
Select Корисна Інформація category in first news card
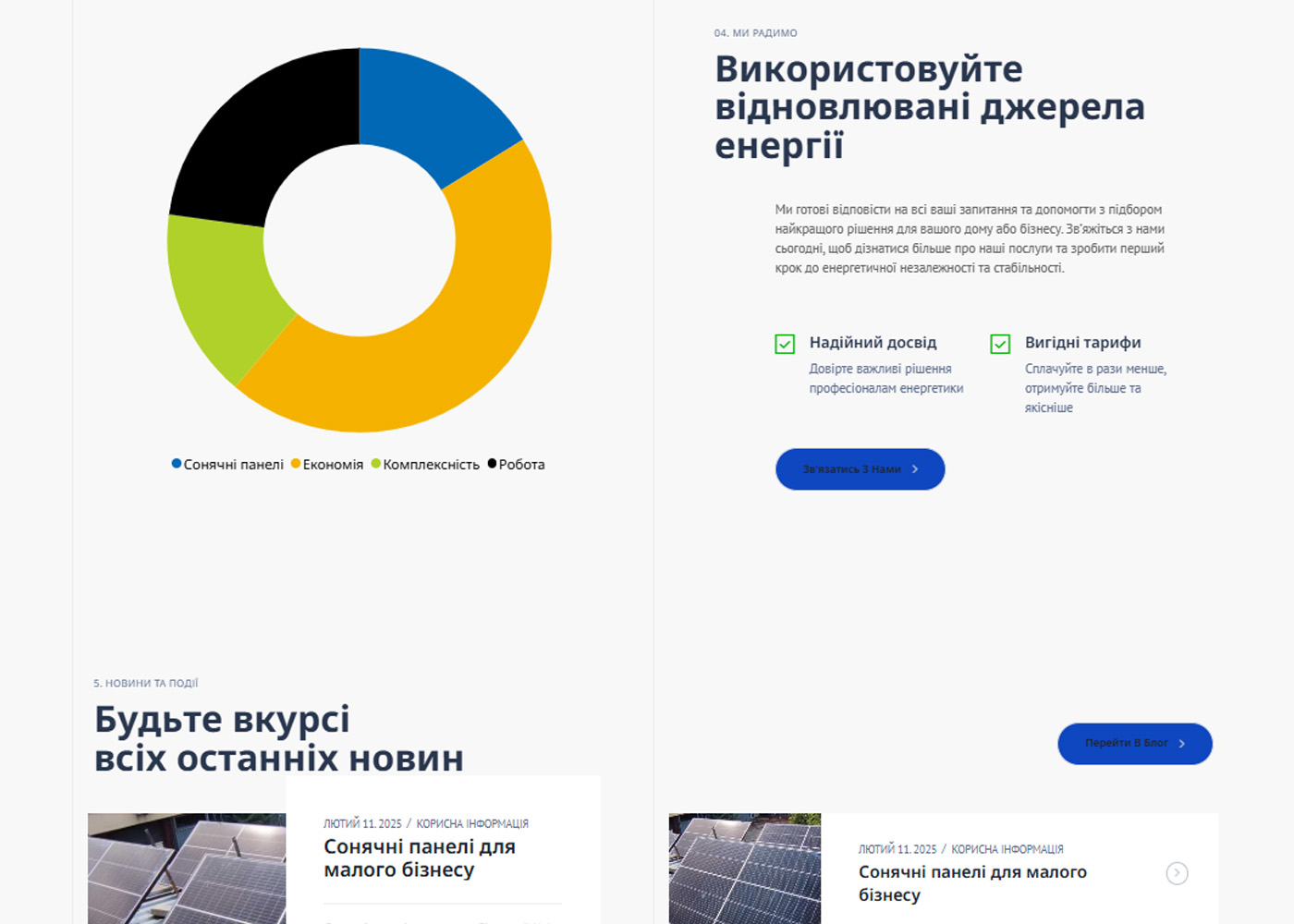click(472, 823)
